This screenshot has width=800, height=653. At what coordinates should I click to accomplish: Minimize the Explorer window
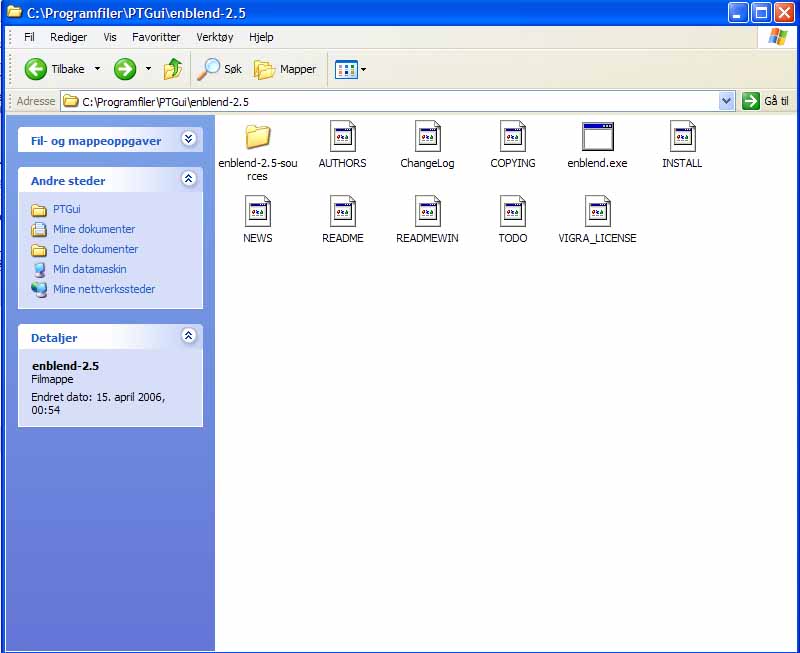point(737,12)
